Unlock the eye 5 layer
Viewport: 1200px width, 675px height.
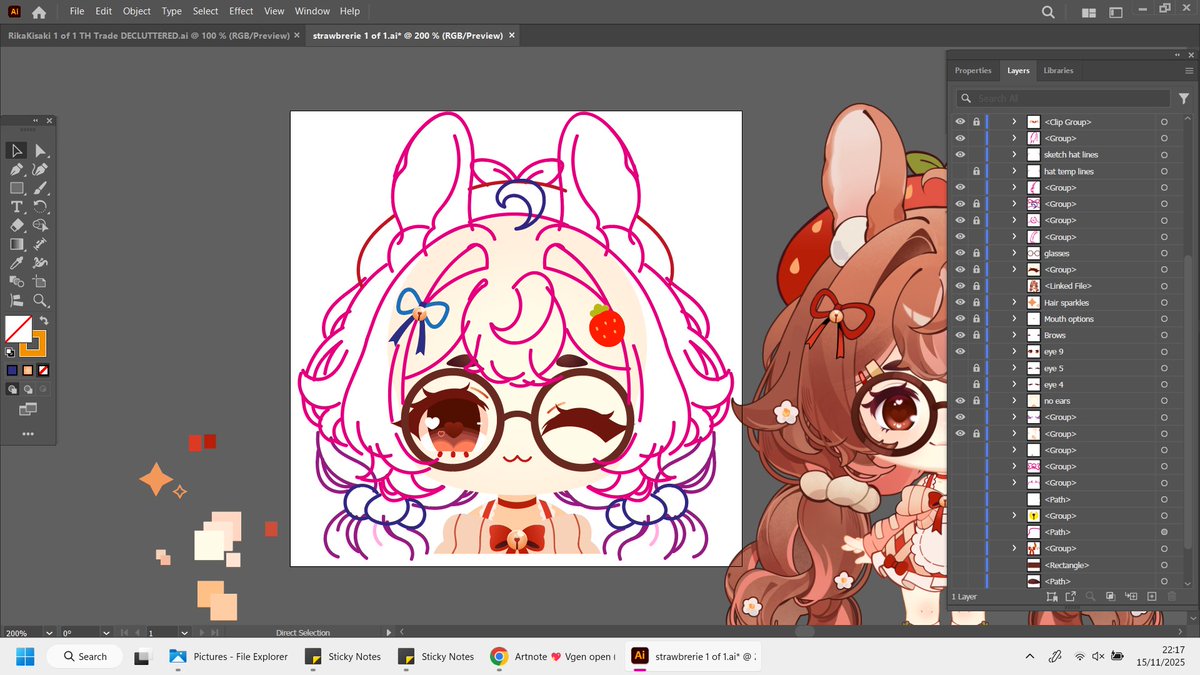976,368
